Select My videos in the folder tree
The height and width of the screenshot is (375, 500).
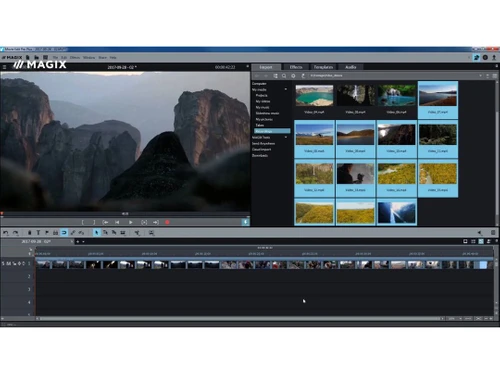[x=263, y=101]
